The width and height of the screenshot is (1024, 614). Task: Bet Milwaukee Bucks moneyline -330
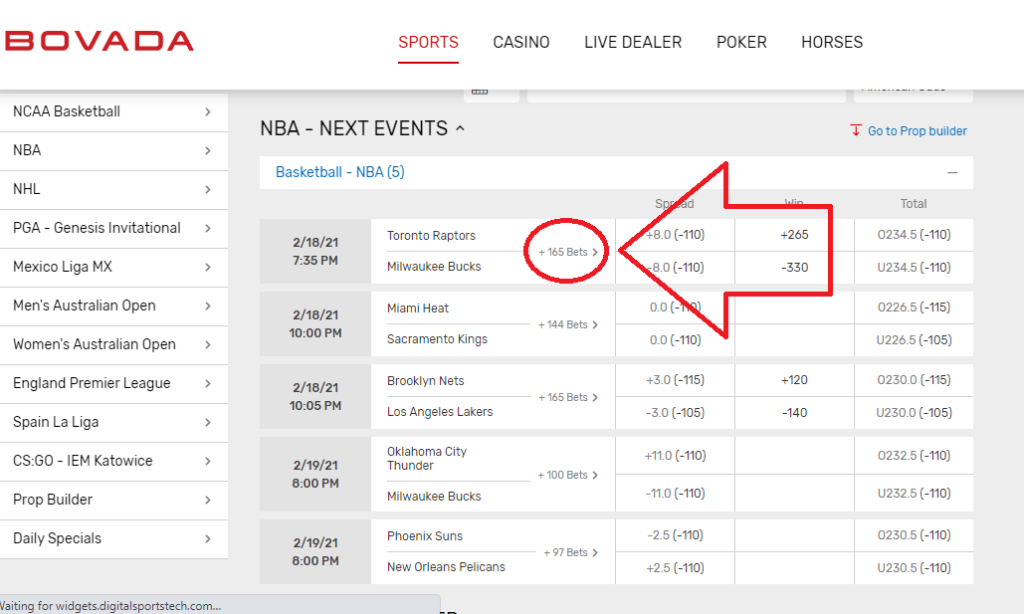tap(794, 267)
